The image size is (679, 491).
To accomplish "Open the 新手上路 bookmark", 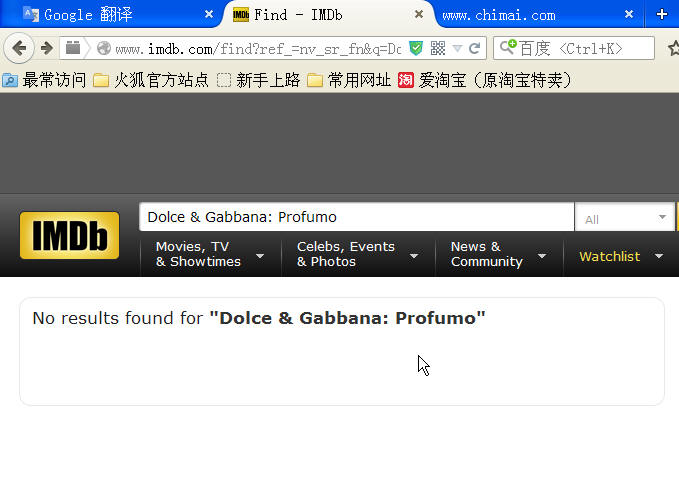I will [x=258, y=80].
